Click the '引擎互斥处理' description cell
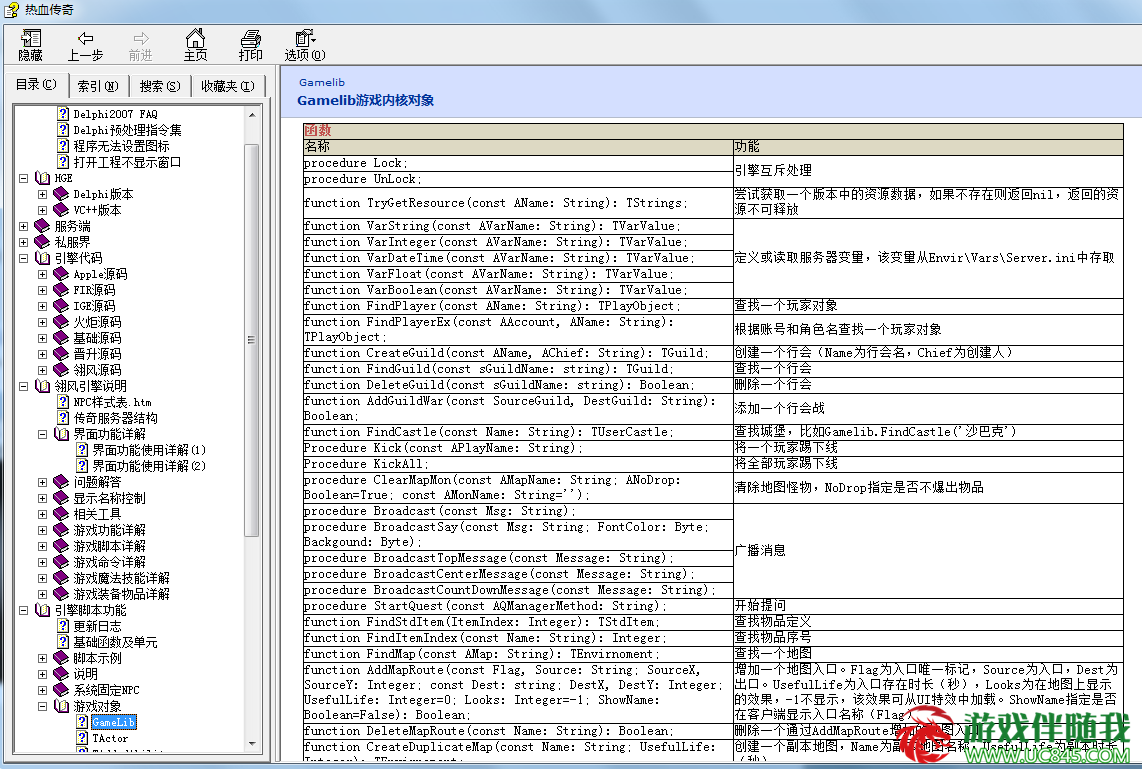Image resolution: width=1142 pixels, height=769 pixels. coord(928,171)
